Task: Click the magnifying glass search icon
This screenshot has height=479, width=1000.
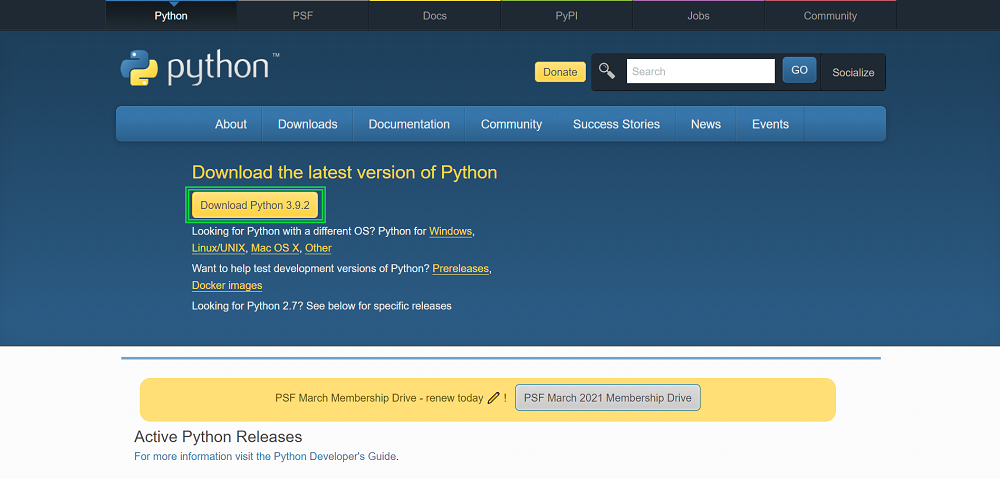Action: 607,71
